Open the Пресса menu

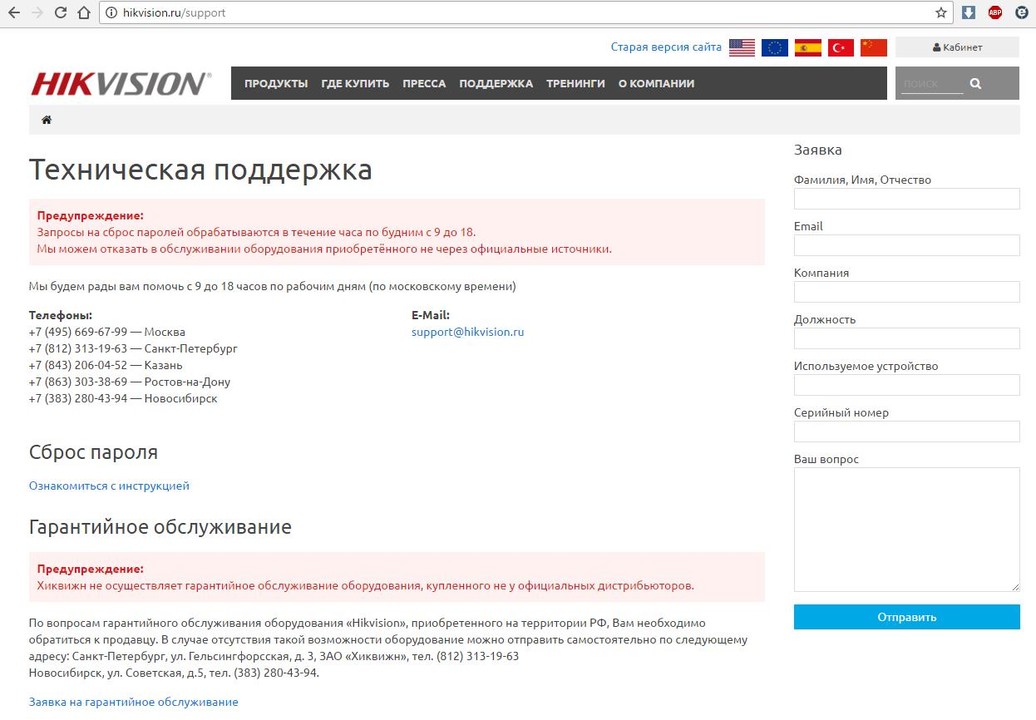click(x=424, y=84)
